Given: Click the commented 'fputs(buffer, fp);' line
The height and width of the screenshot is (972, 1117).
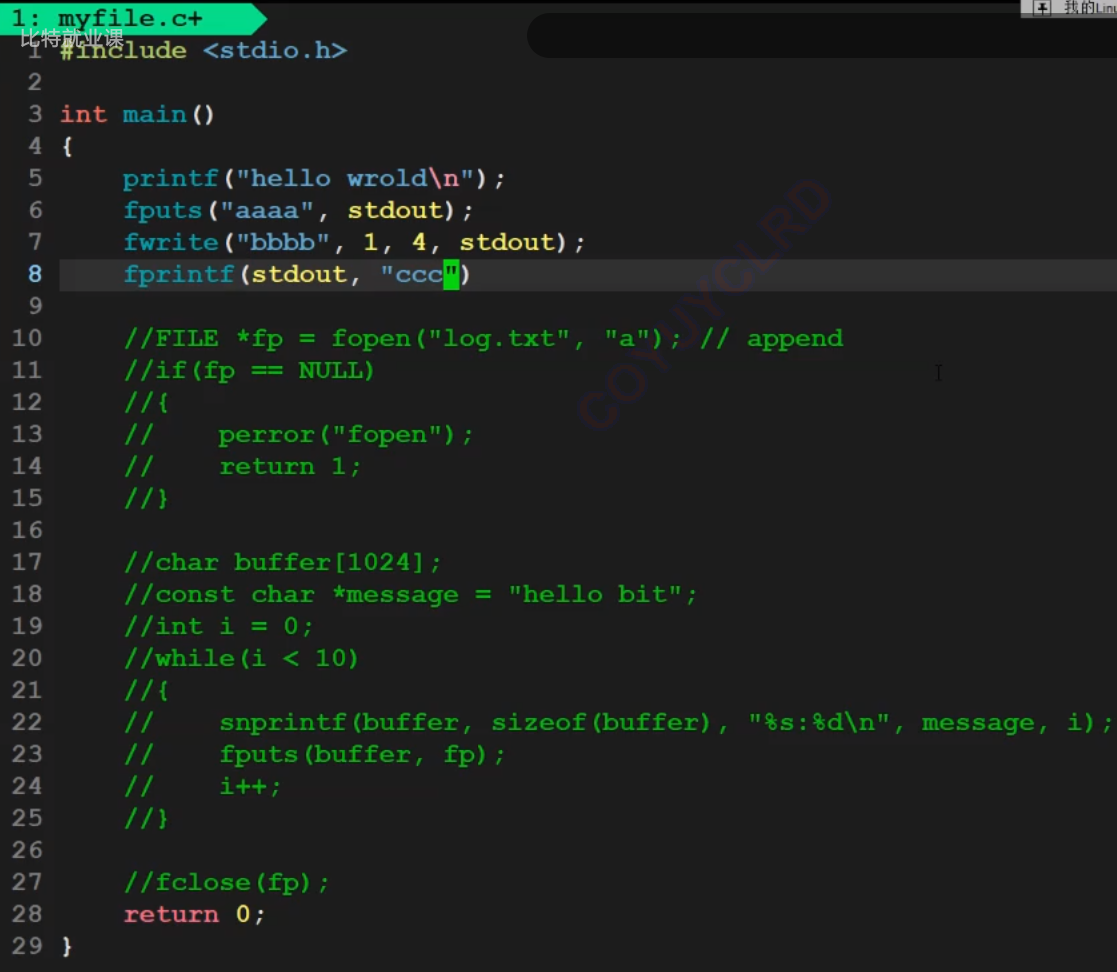Looking at the screenshot, I should click(x=315, y=755).
